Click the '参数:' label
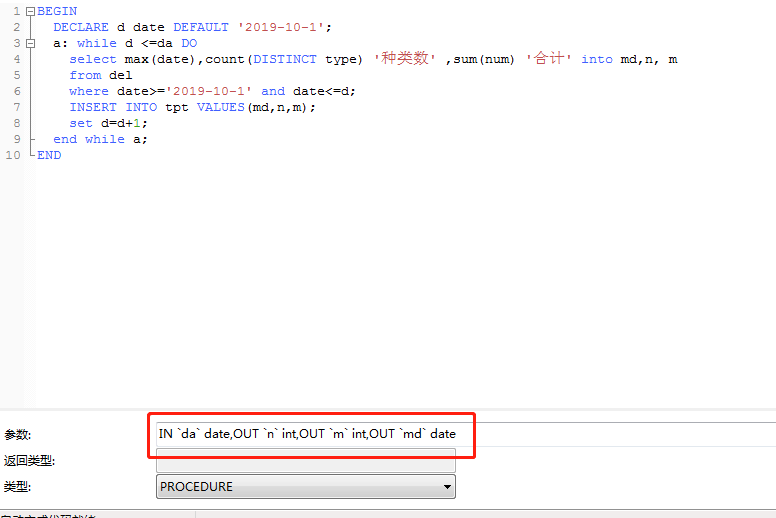776x518 pixels. pyautogui.click(x=17, y=435)
